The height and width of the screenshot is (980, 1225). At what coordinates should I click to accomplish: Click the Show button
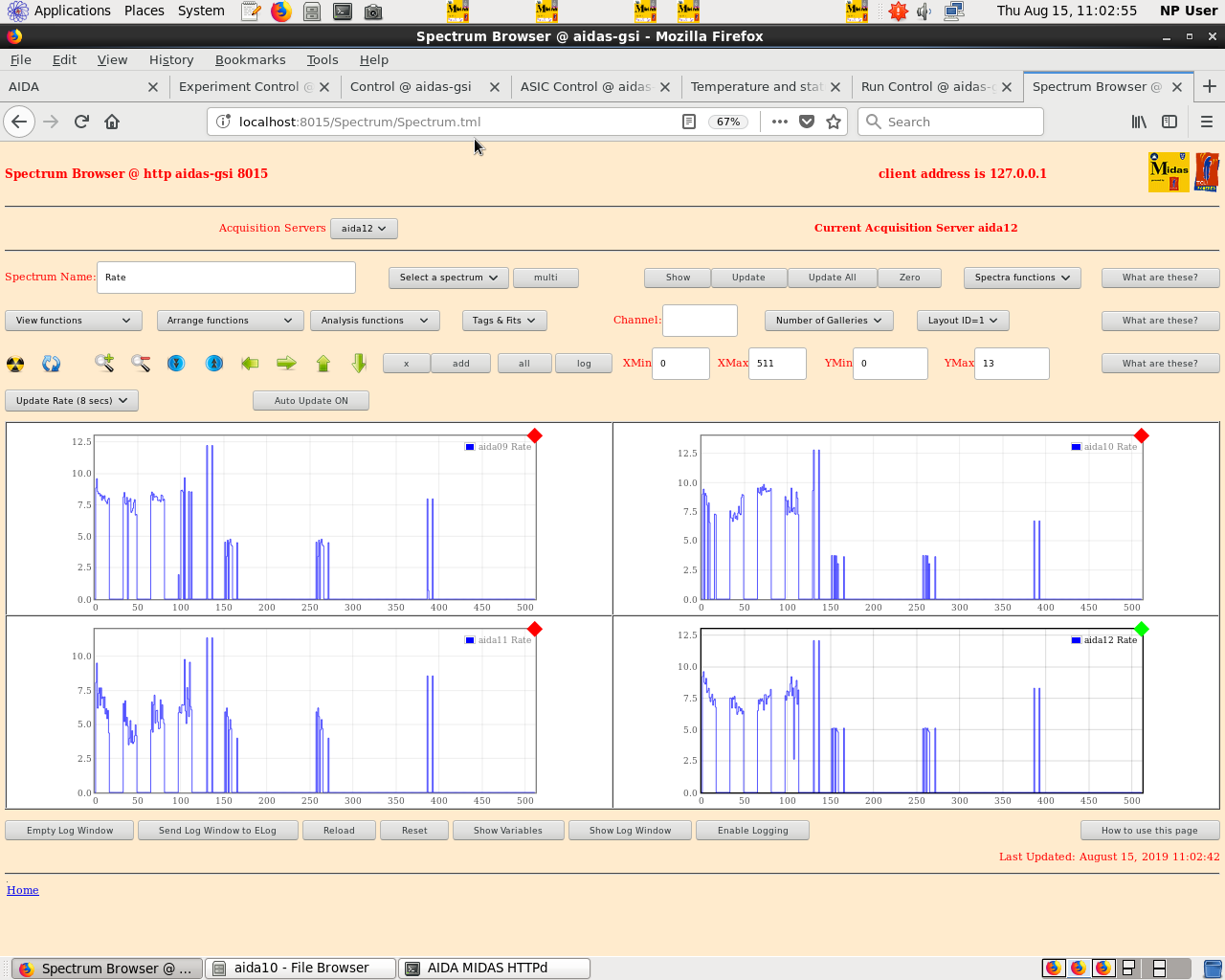point(678,278)
